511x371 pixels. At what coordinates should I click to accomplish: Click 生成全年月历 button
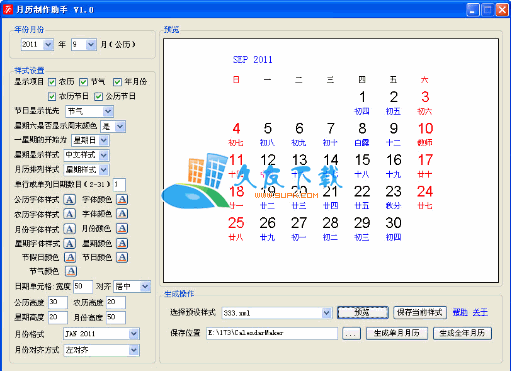(x=462, y=333)
